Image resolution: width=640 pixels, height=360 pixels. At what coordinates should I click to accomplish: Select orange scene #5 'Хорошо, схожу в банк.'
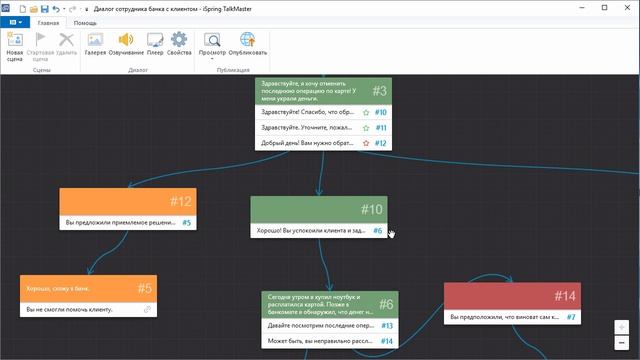(88, 289)
